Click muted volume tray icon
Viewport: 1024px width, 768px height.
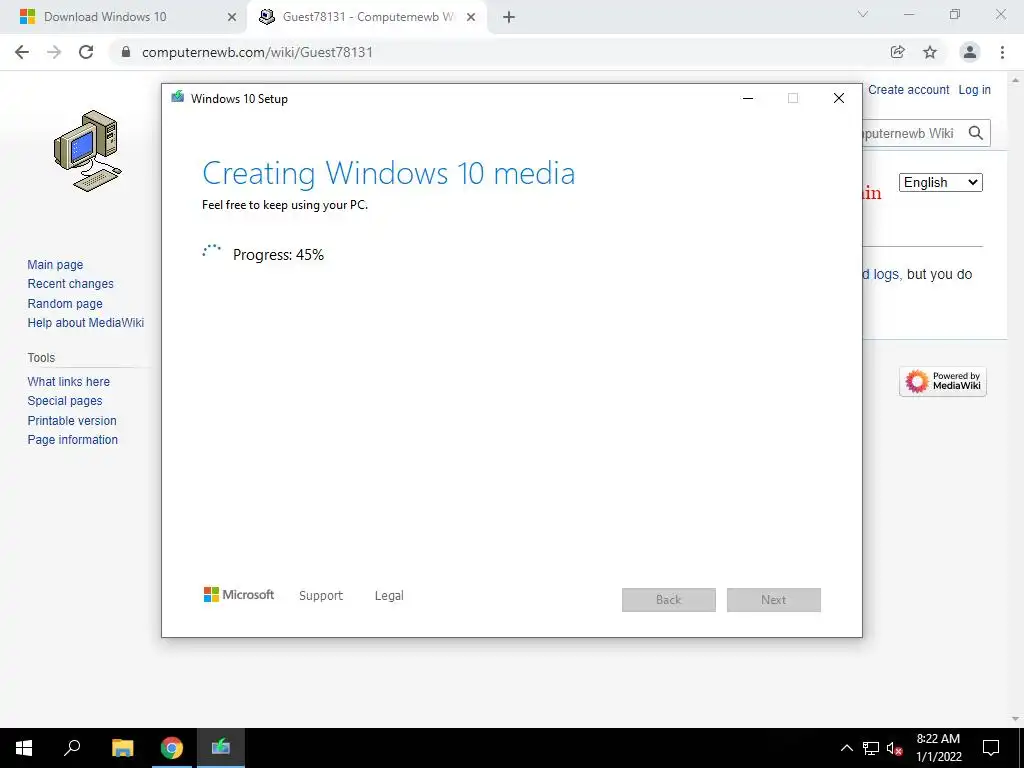894,748
